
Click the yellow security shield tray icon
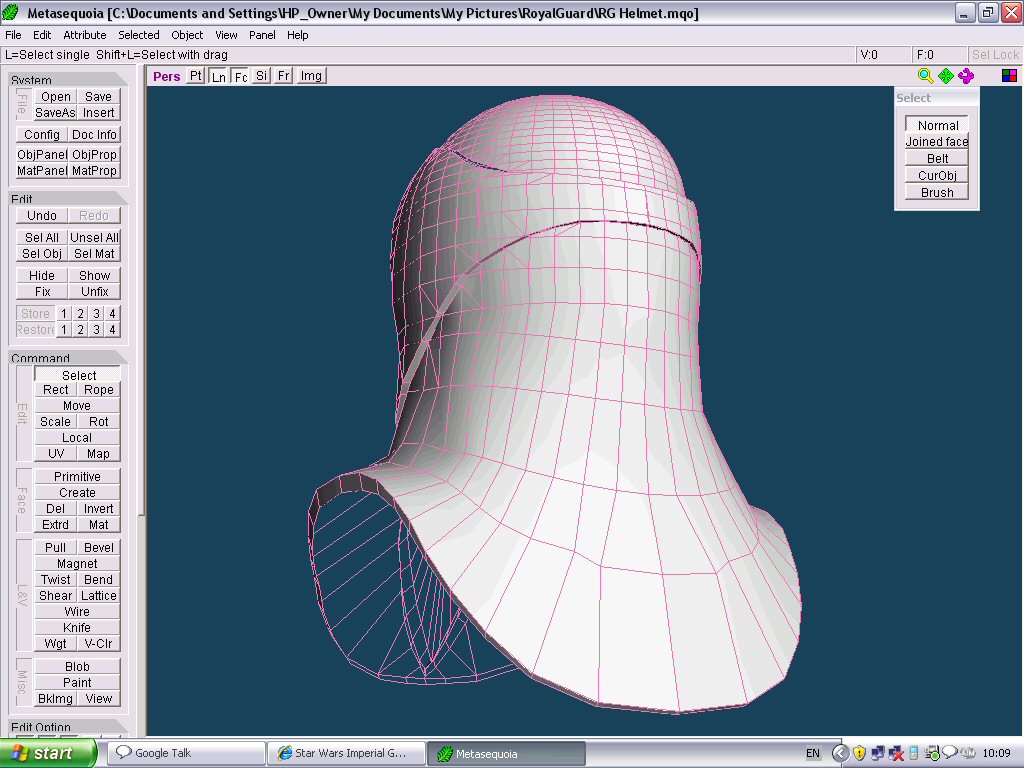tap(859, 753)
